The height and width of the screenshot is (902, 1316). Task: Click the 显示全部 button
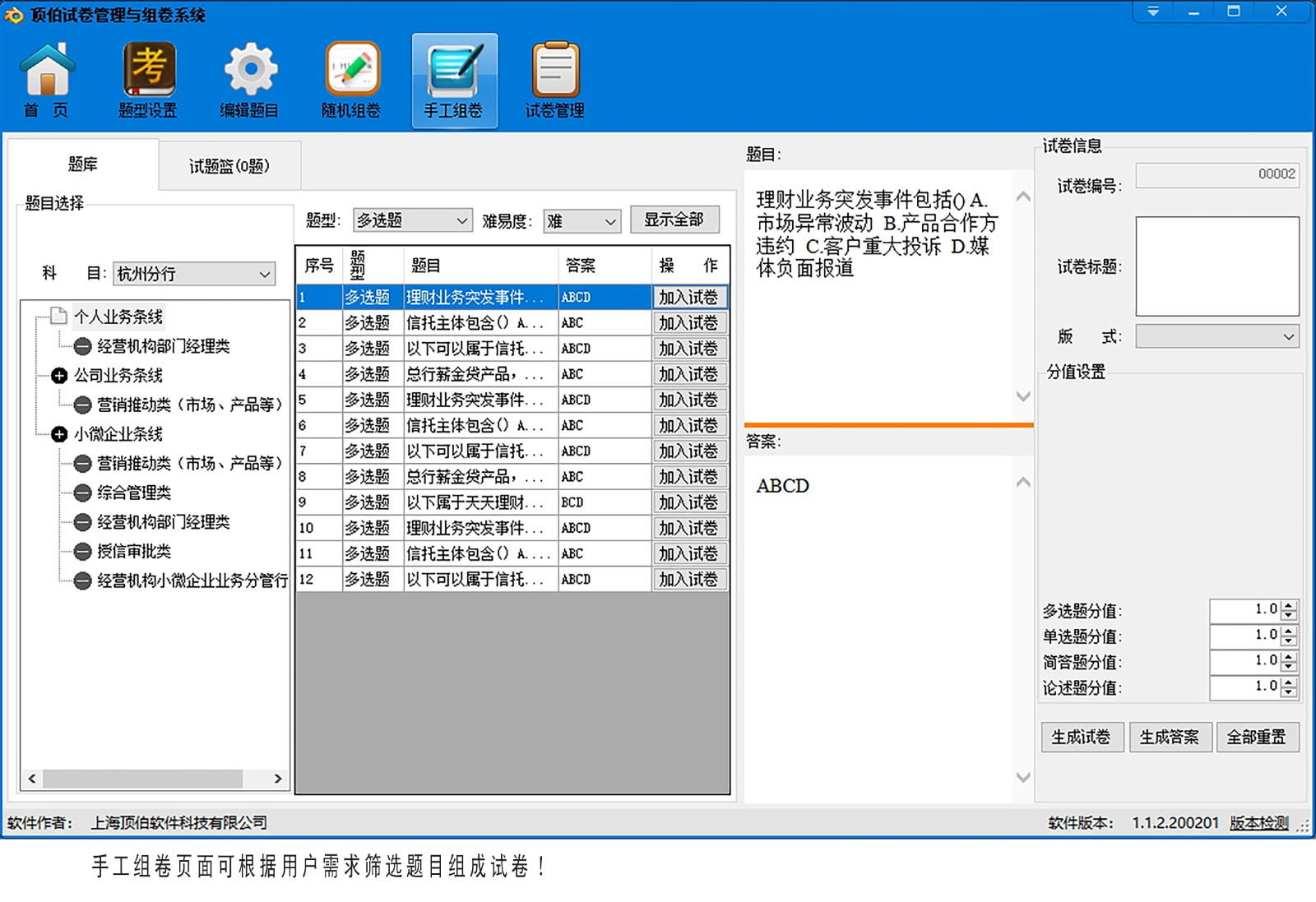(x=674, y=220)
